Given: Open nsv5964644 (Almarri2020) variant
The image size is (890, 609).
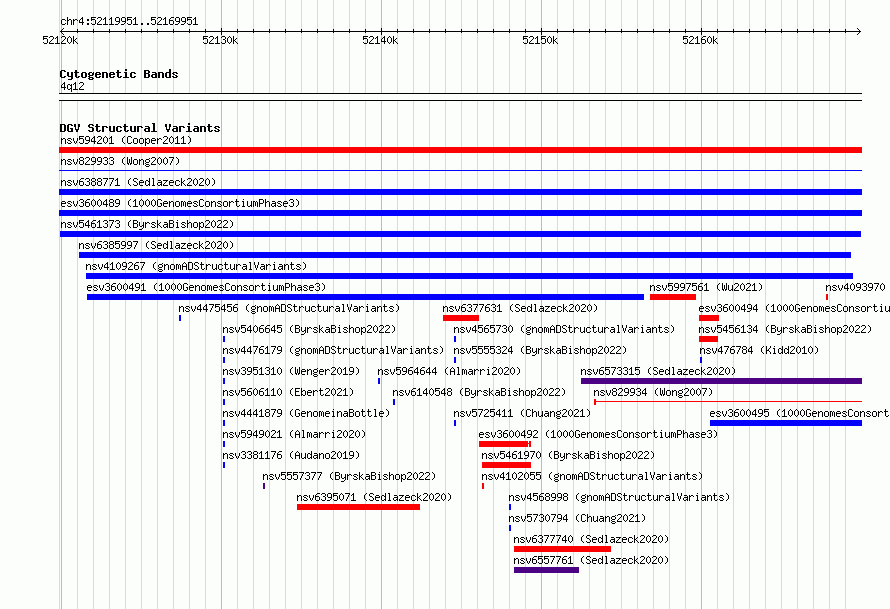Looking at the screenshot, I should tap(449, 371).
